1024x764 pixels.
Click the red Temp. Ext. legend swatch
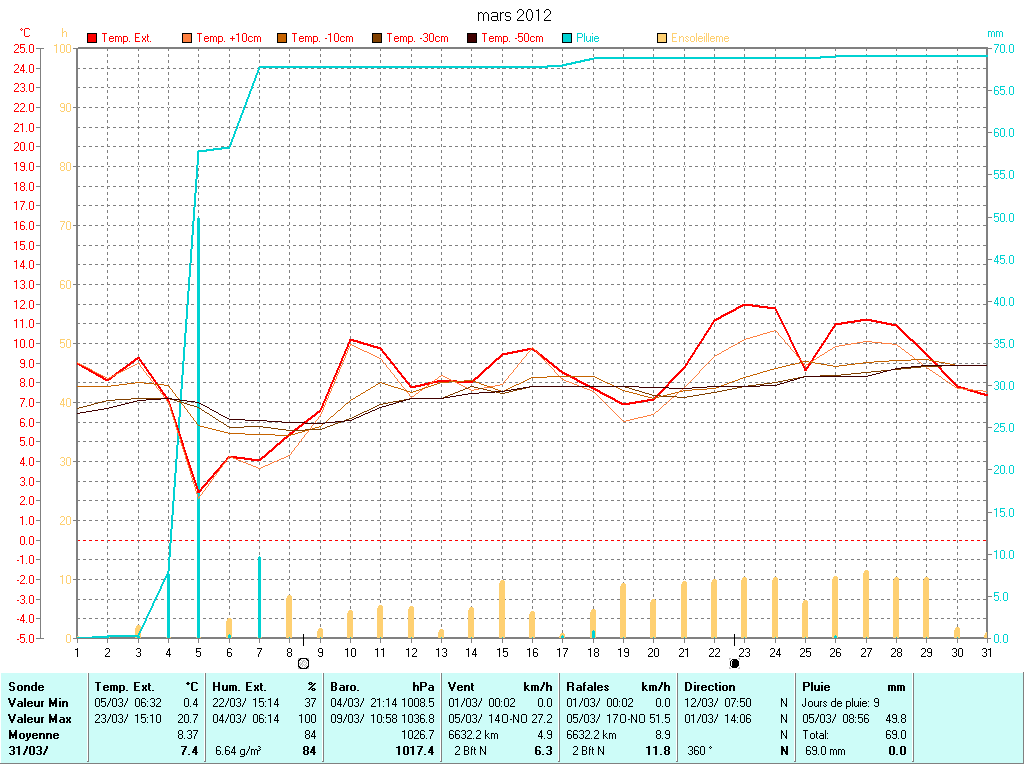(92, 38)
